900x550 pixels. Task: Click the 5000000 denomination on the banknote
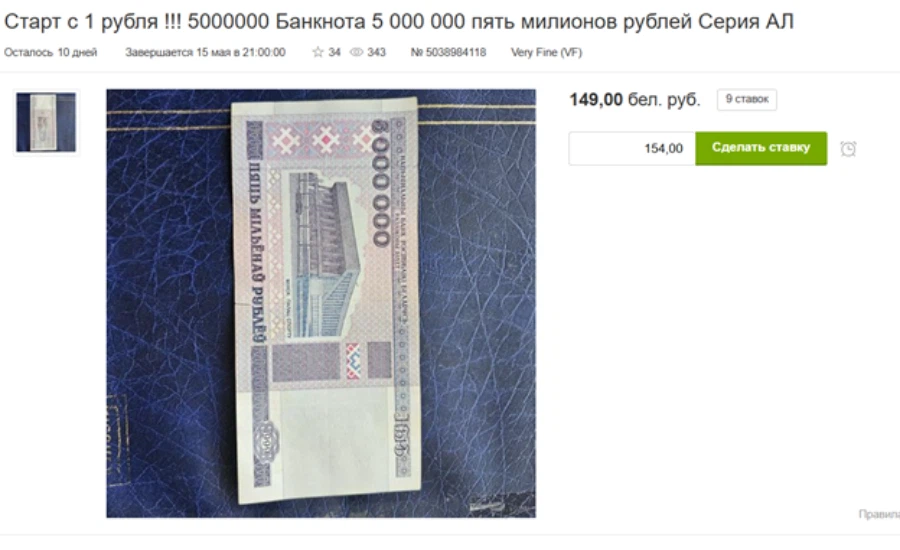pyautogui.click(x=382, y=183)
